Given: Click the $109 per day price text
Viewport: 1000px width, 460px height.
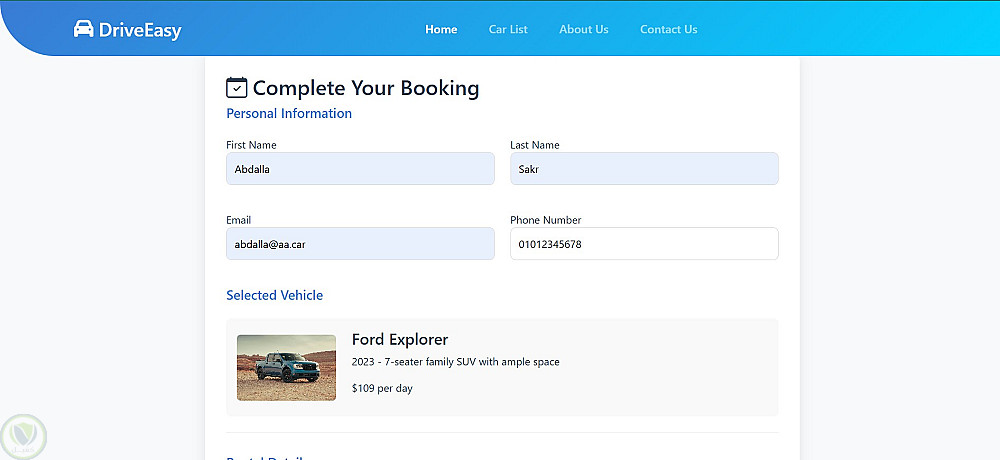Looking at the screenshot, I should [x=382, y=388].
